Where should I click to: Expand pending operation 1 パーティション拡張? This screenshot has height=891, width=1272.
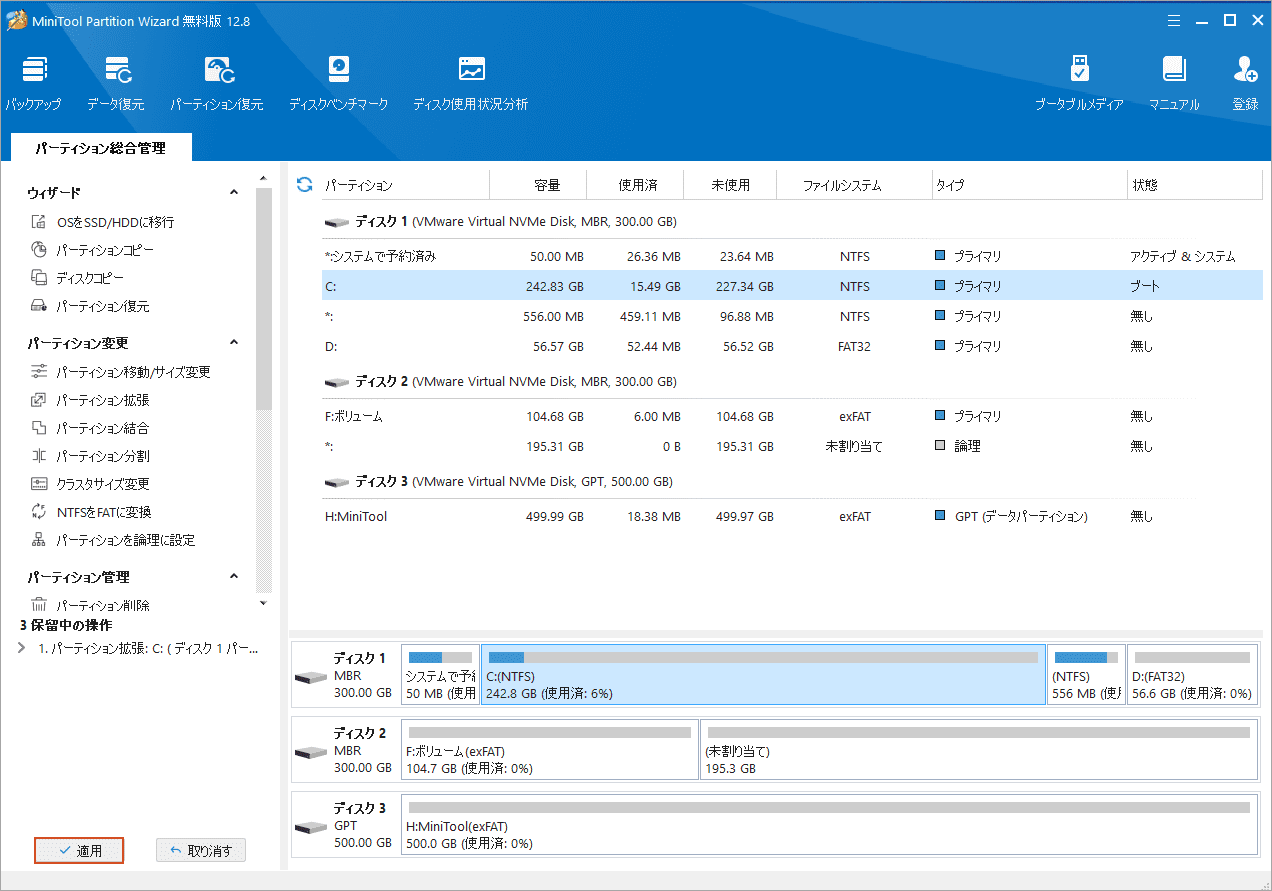coord(23,648)
